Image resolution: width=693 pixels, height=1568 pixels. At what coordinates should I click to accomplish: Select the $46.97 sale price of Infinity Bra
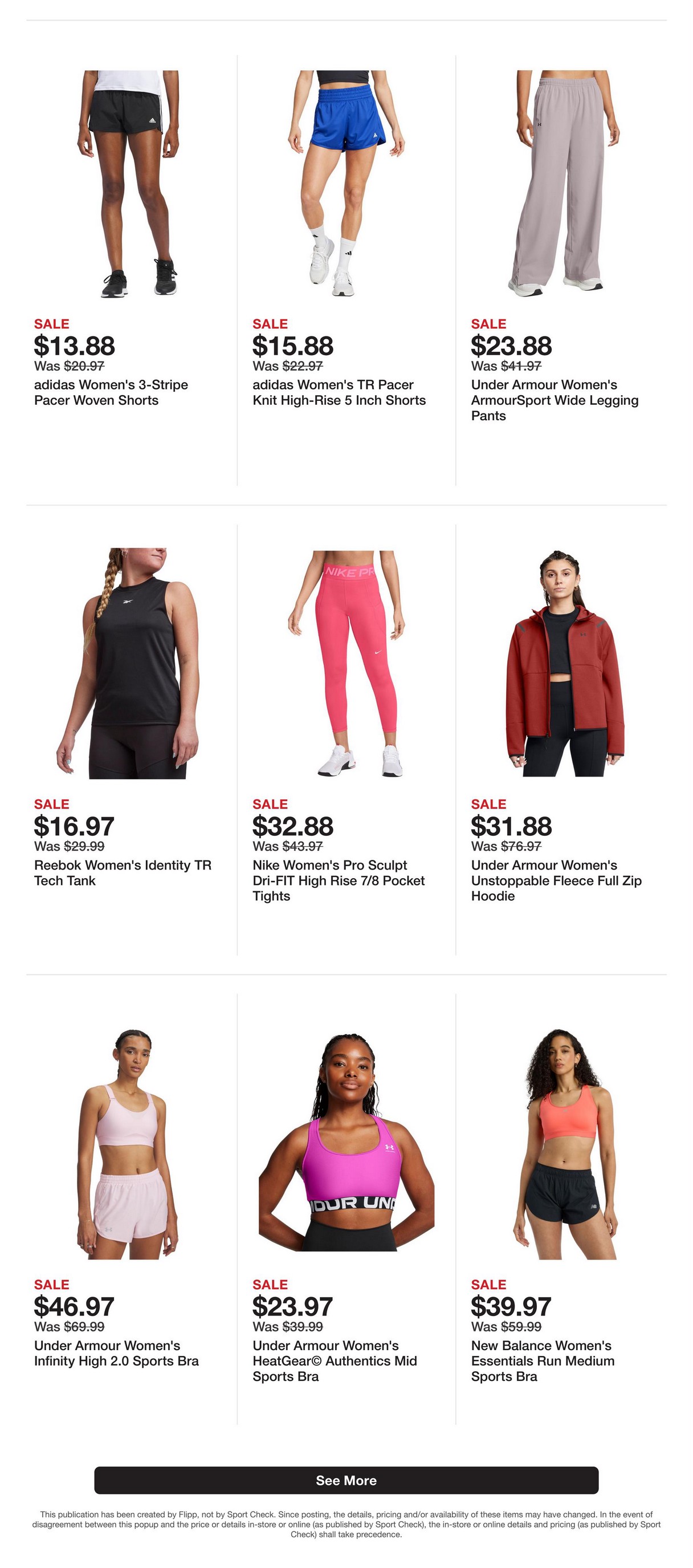pos(74,1306)
